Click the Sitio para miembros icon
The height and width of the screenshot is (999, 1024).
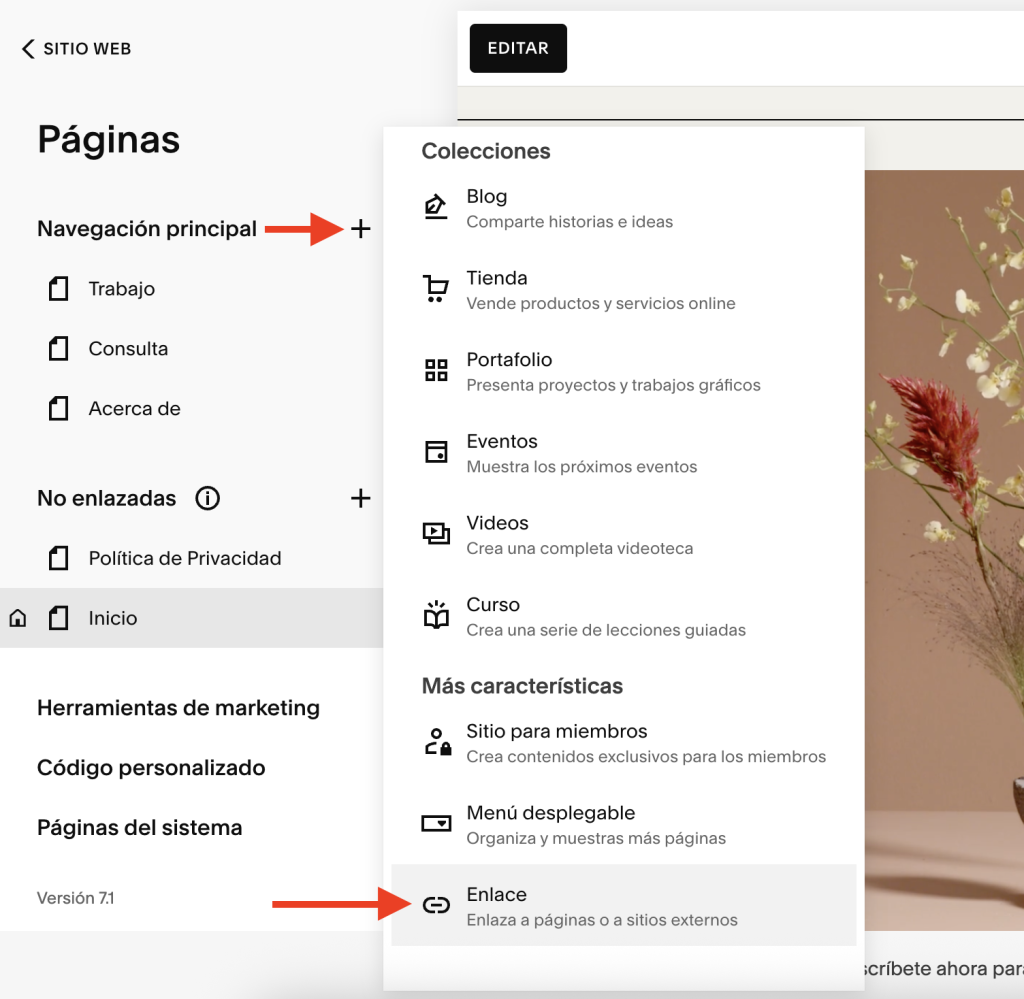click(x=437, y=742)
